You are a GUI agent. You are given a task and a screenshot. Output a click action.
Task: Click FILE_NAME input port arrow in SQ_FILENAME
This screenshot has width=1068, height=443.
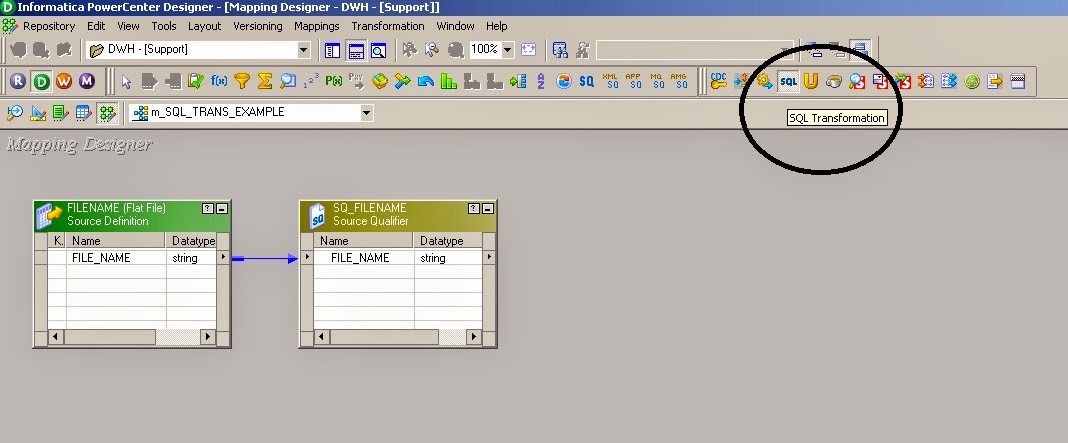pos(307,257)
